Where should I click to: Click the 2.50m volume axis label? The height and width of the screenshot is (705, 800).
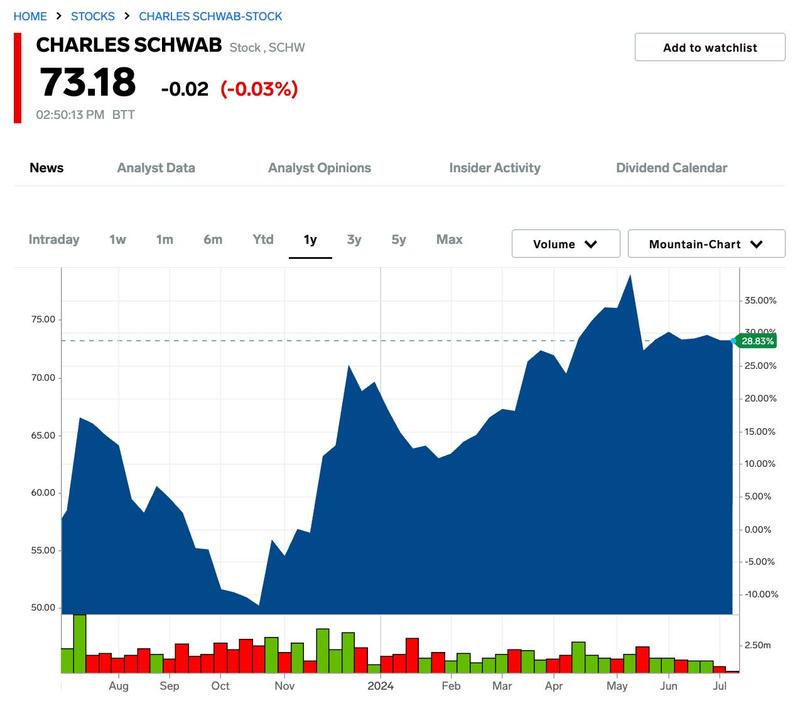[x=758, y=645]
